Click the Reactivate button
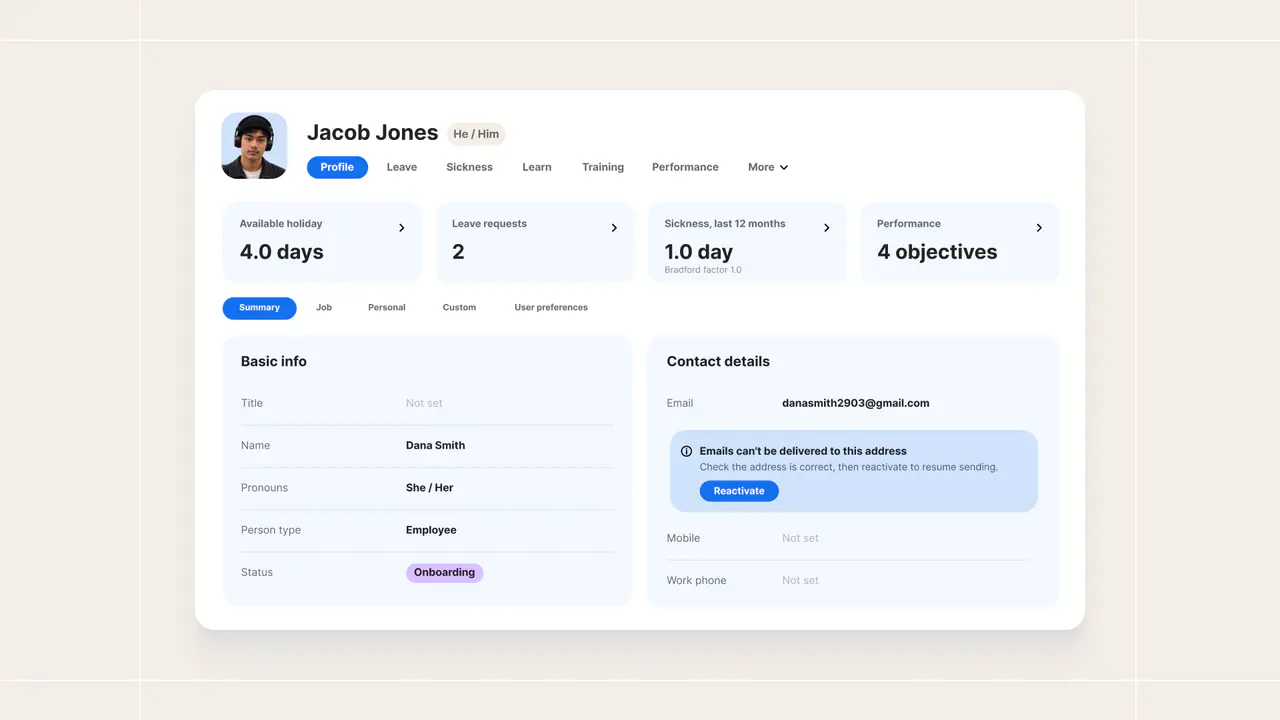 pos(739,491)
